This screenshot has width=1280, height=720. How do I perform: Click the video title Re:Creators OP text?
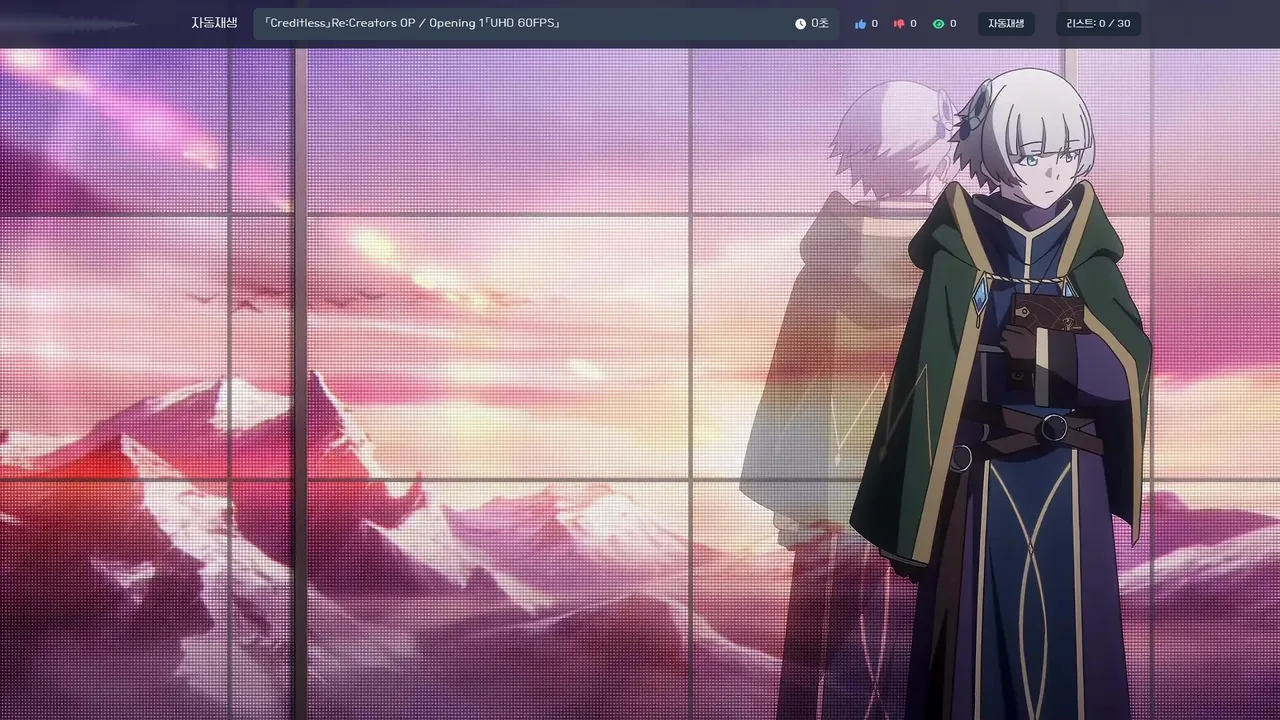(411, 23)
